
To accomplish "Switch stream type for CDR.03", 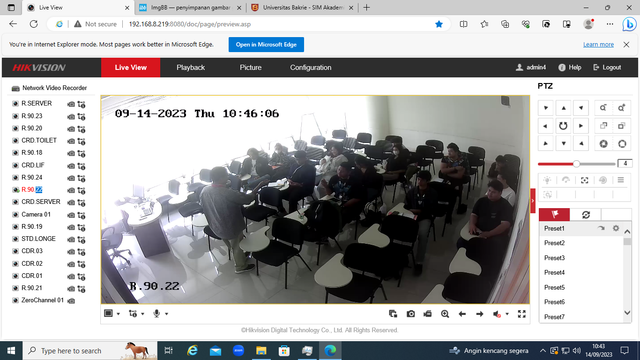I will (82, 252).
